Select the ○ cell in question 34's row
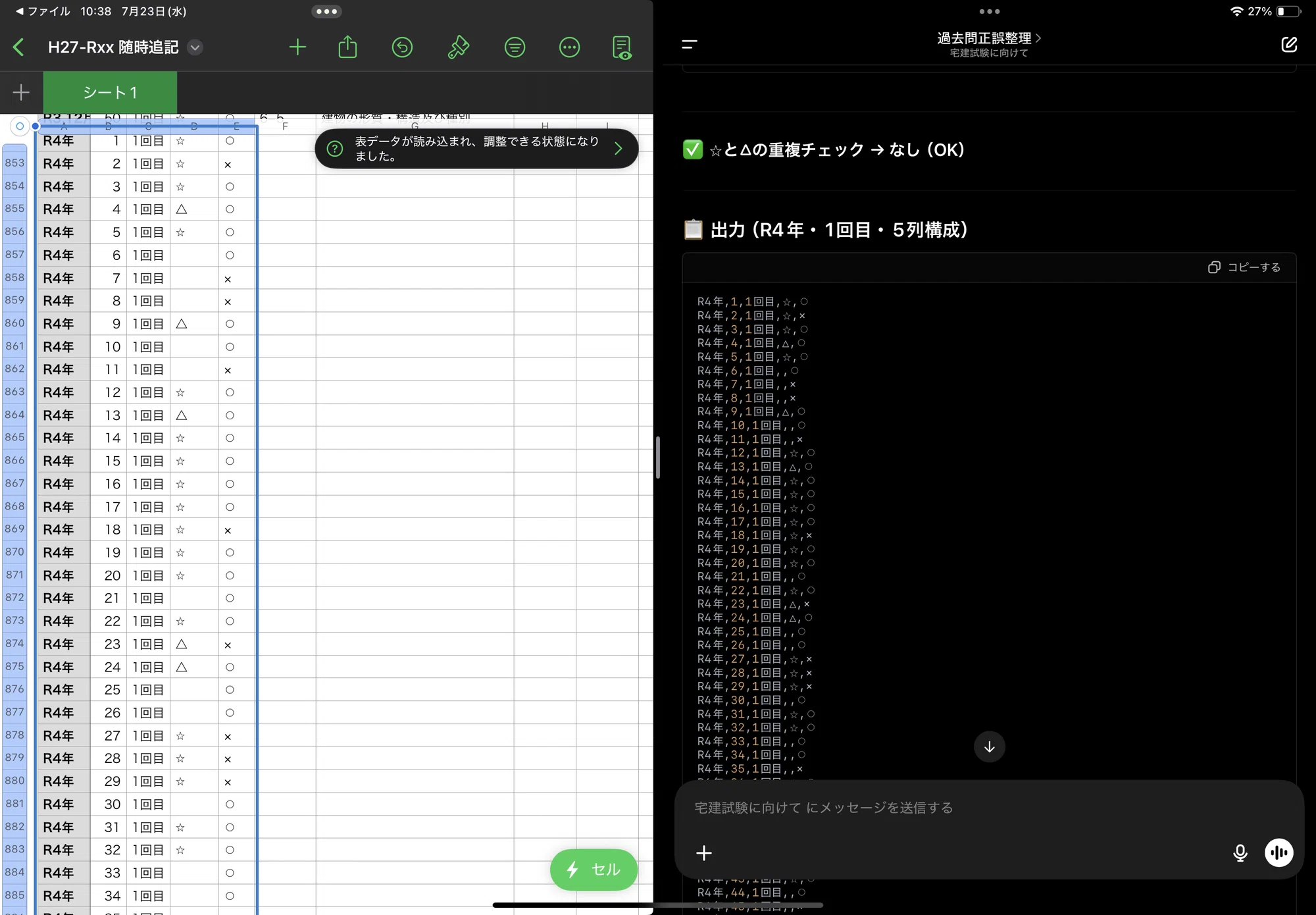The width and height of the screenshot is (1316, 915). pos(237,896)
